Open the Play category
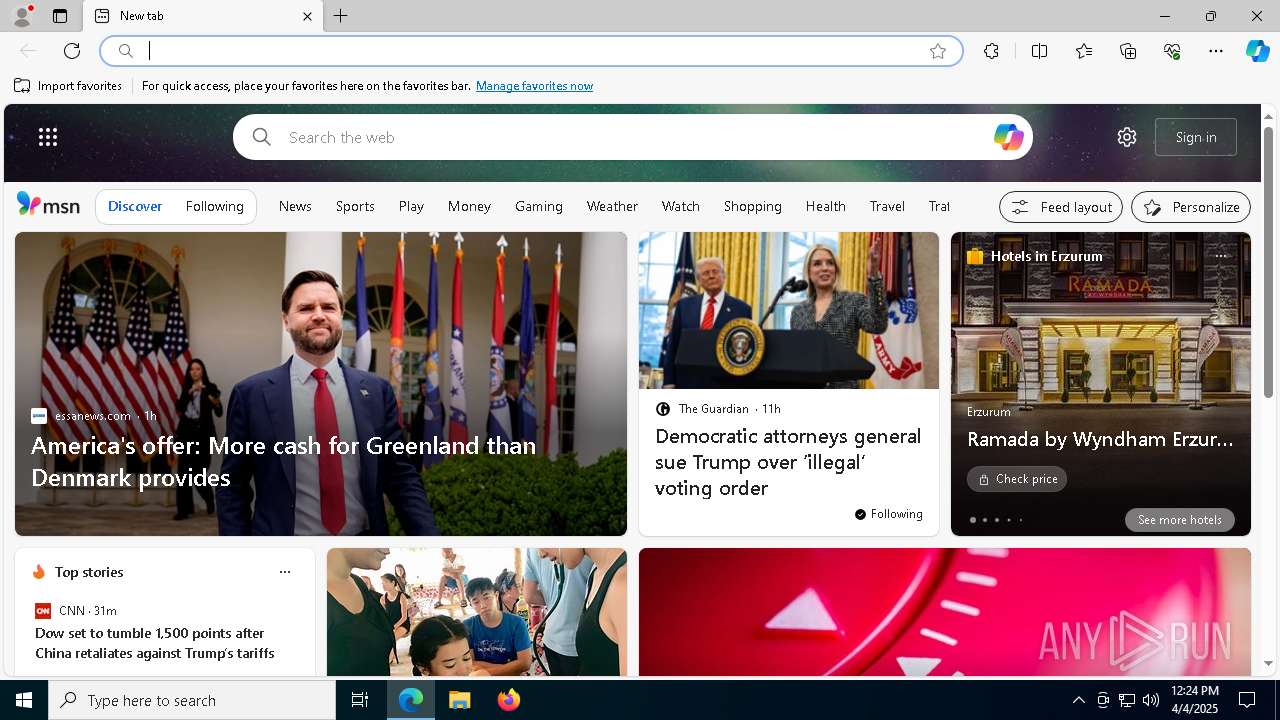 pos(411,206)
